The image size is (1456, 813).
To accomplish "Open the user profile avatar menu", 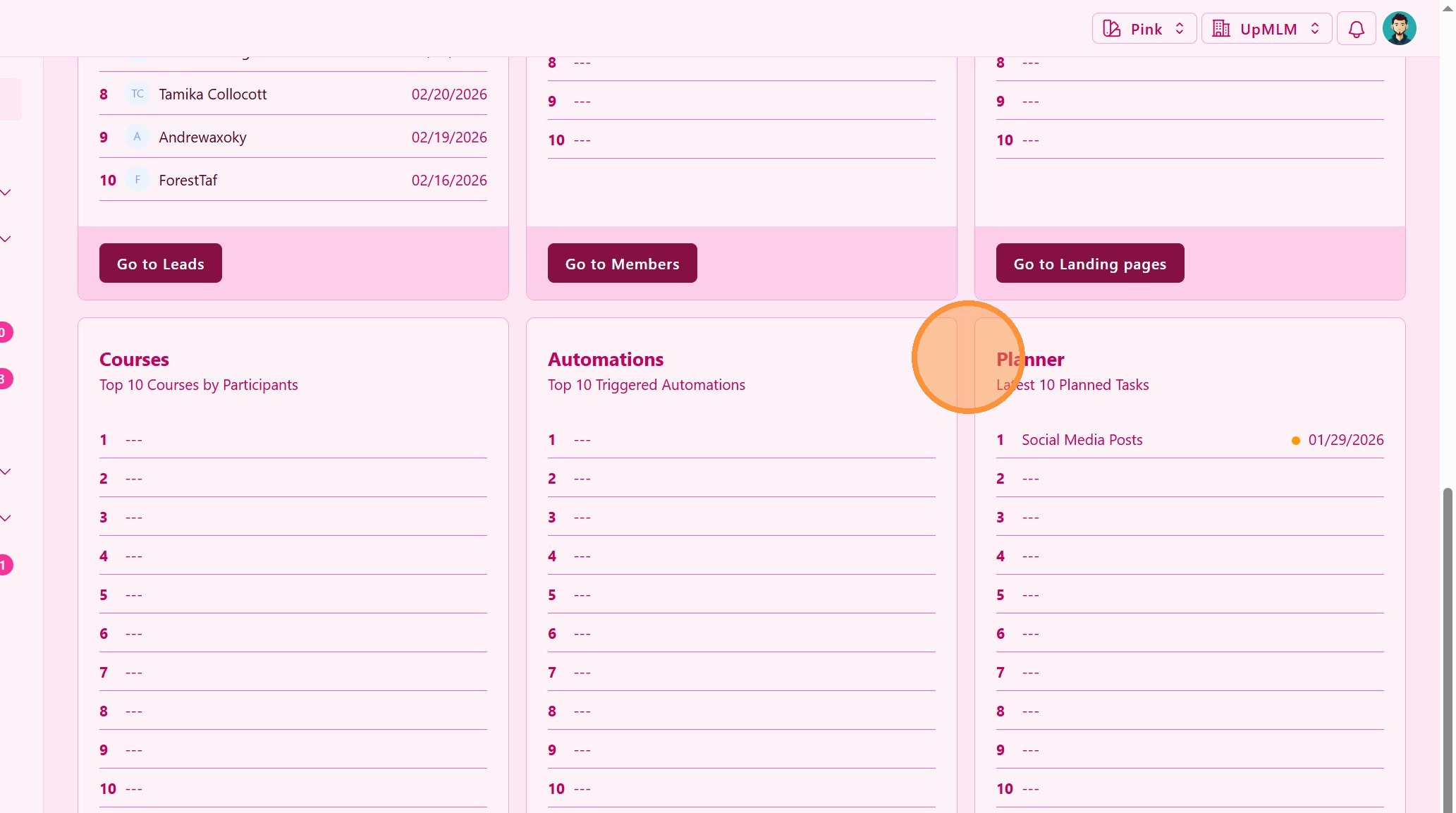I will point(1399,29).
